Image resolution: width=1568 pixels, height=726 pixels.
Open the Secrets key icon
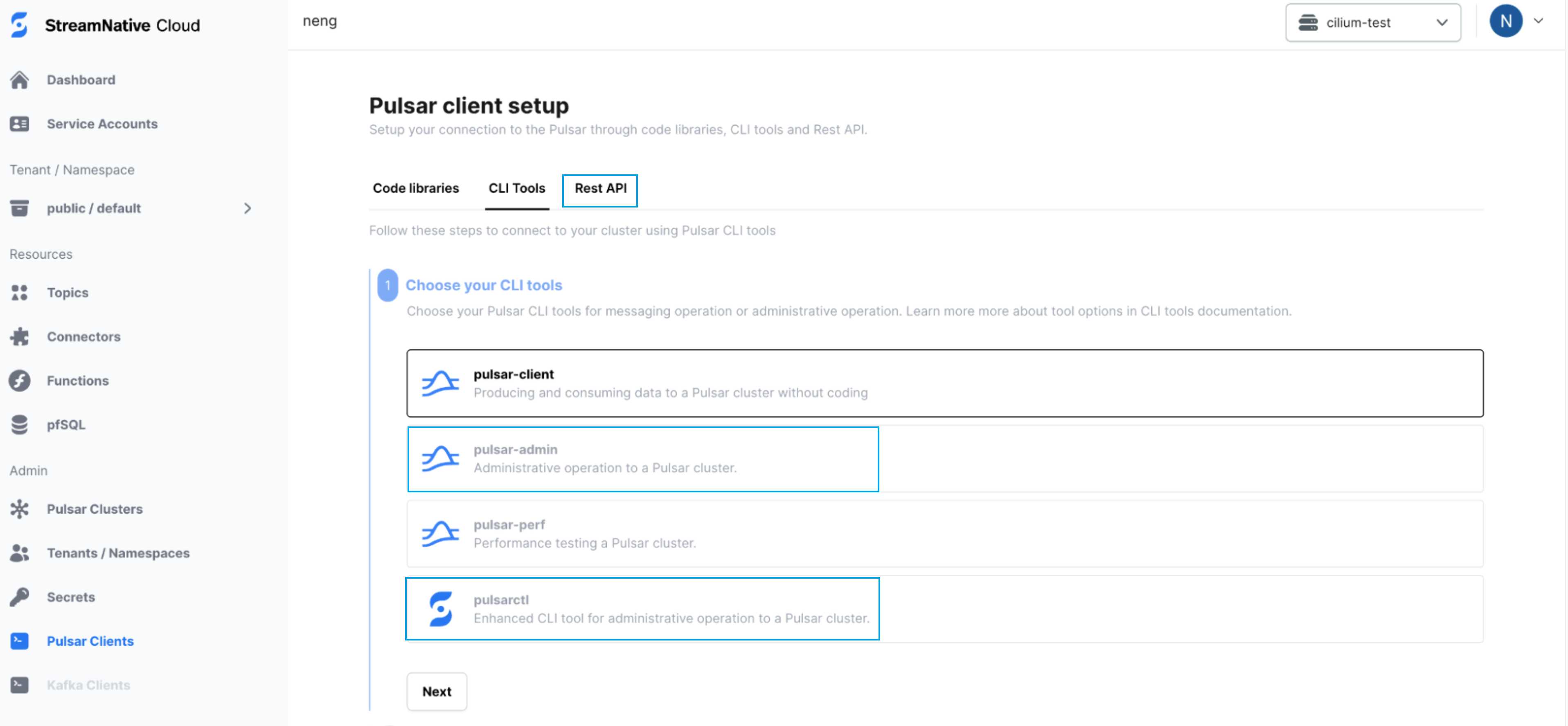[x=20, y=596]
